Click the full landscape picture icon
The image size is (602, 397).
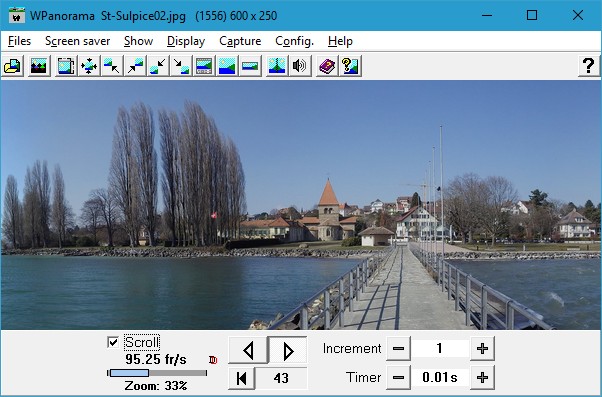[x=227, y=66]
